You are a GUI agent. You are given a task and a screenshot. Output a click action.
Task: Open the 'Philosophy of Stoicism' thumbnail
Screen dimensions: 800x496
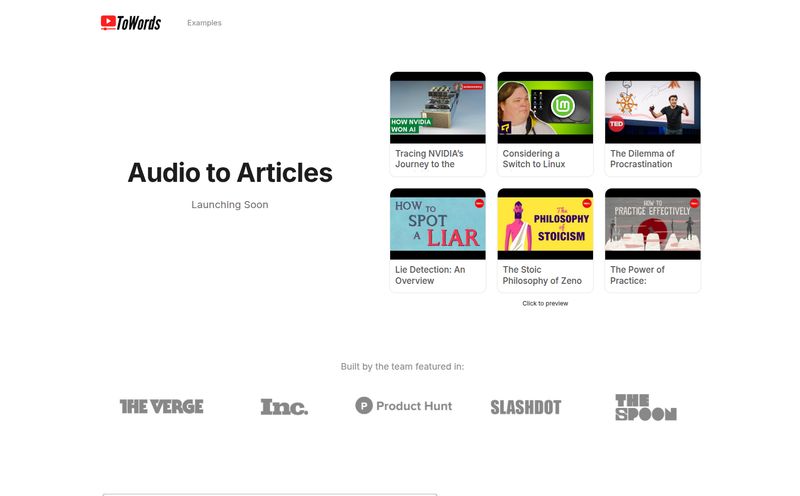pyautogui.click(x=545, y=224)
